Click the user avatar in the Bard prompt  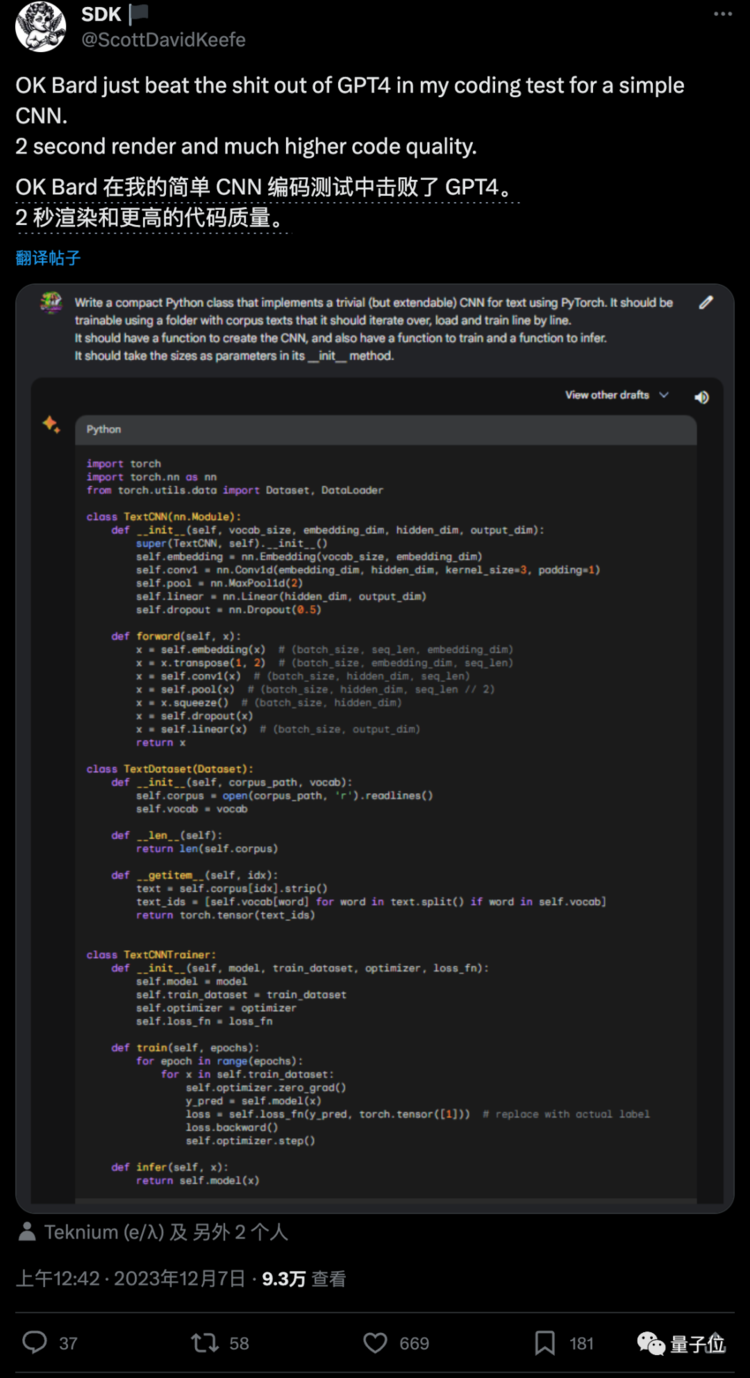tap(51, 303)
